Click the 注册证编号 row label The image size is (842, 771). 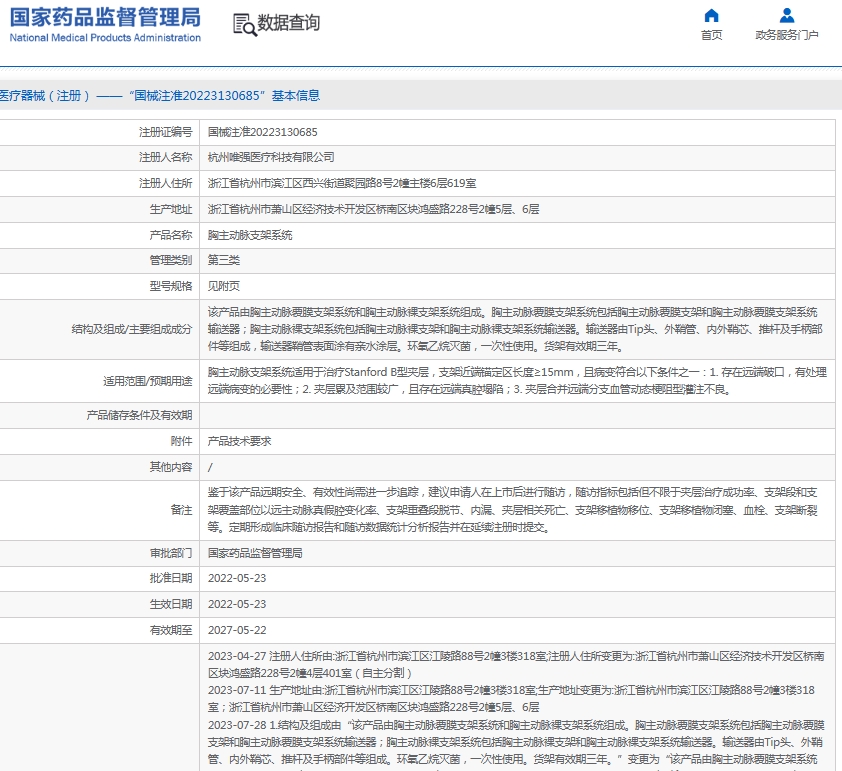(x=165, y=132)
